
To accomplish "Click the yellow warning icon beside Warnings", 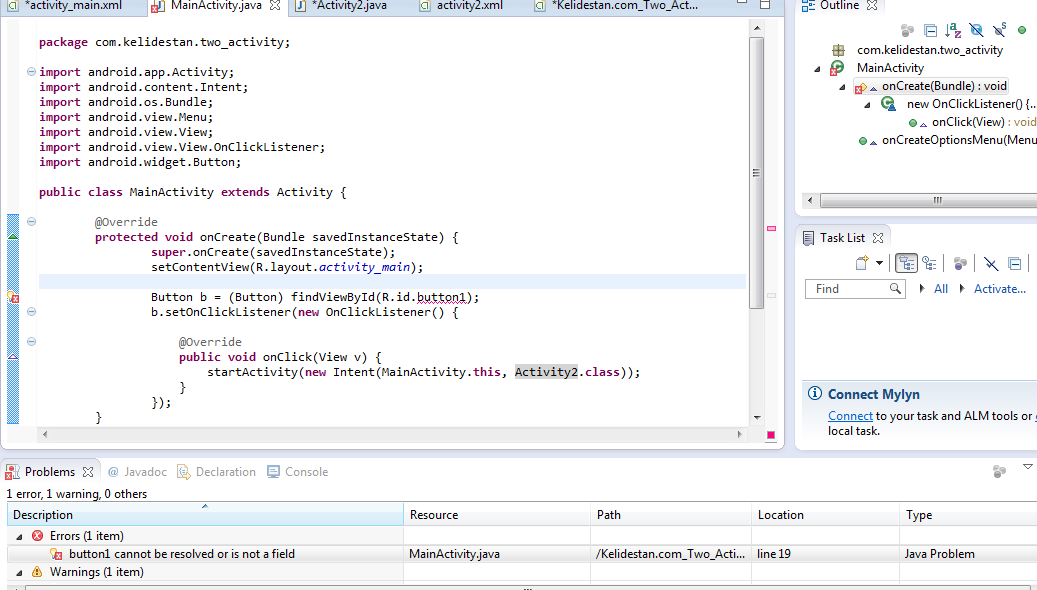I will (37, 572).
